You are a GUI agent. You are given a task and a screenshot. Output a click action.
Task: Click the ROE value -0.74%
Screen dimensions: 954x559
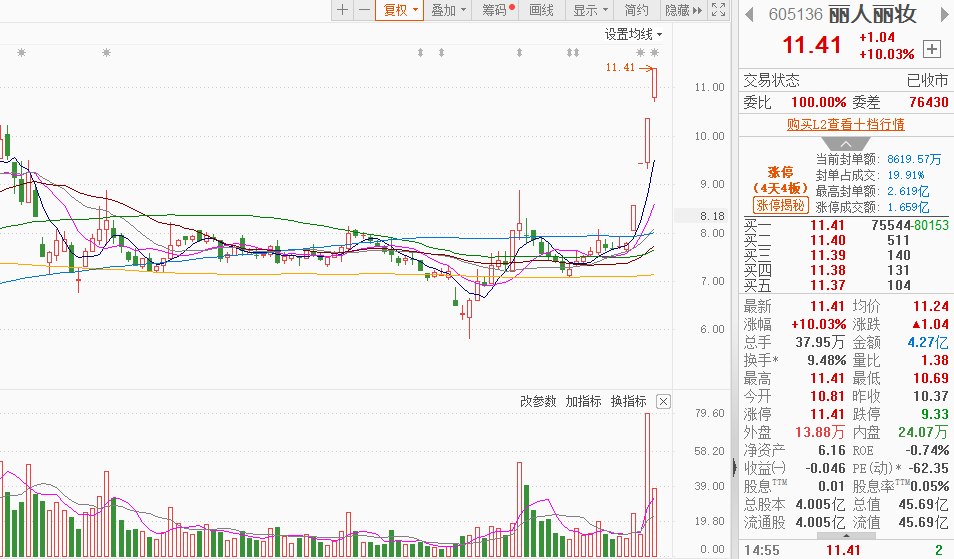pos(927,451)
